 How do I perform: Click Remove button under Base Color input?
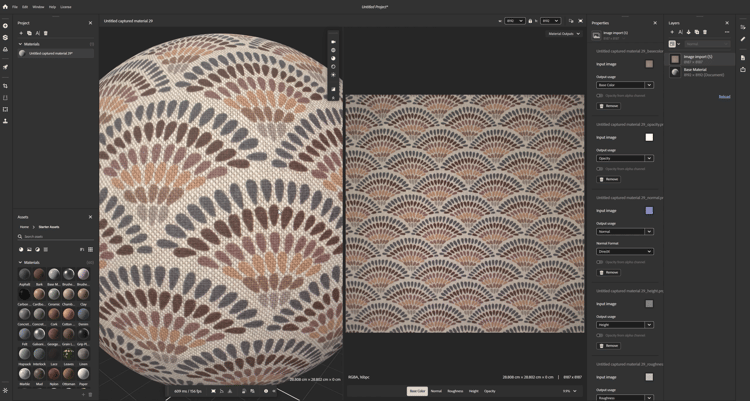[609, 106]
